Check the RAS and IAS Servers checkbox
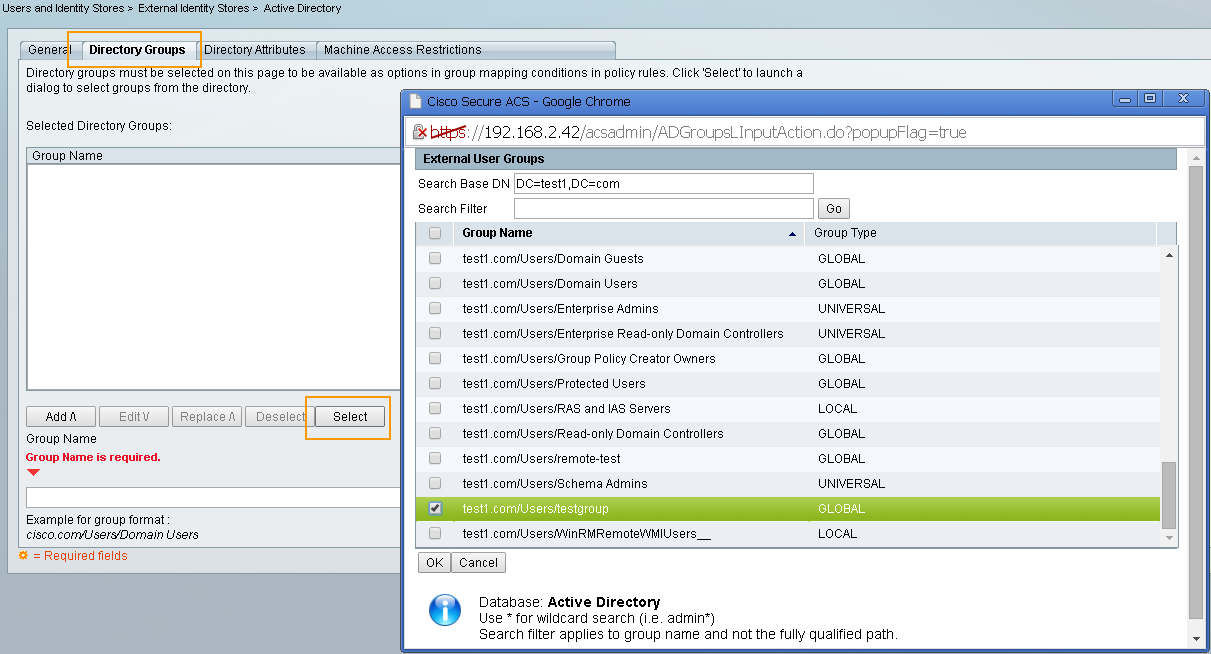1211x654 pixels. pos(435,408)
